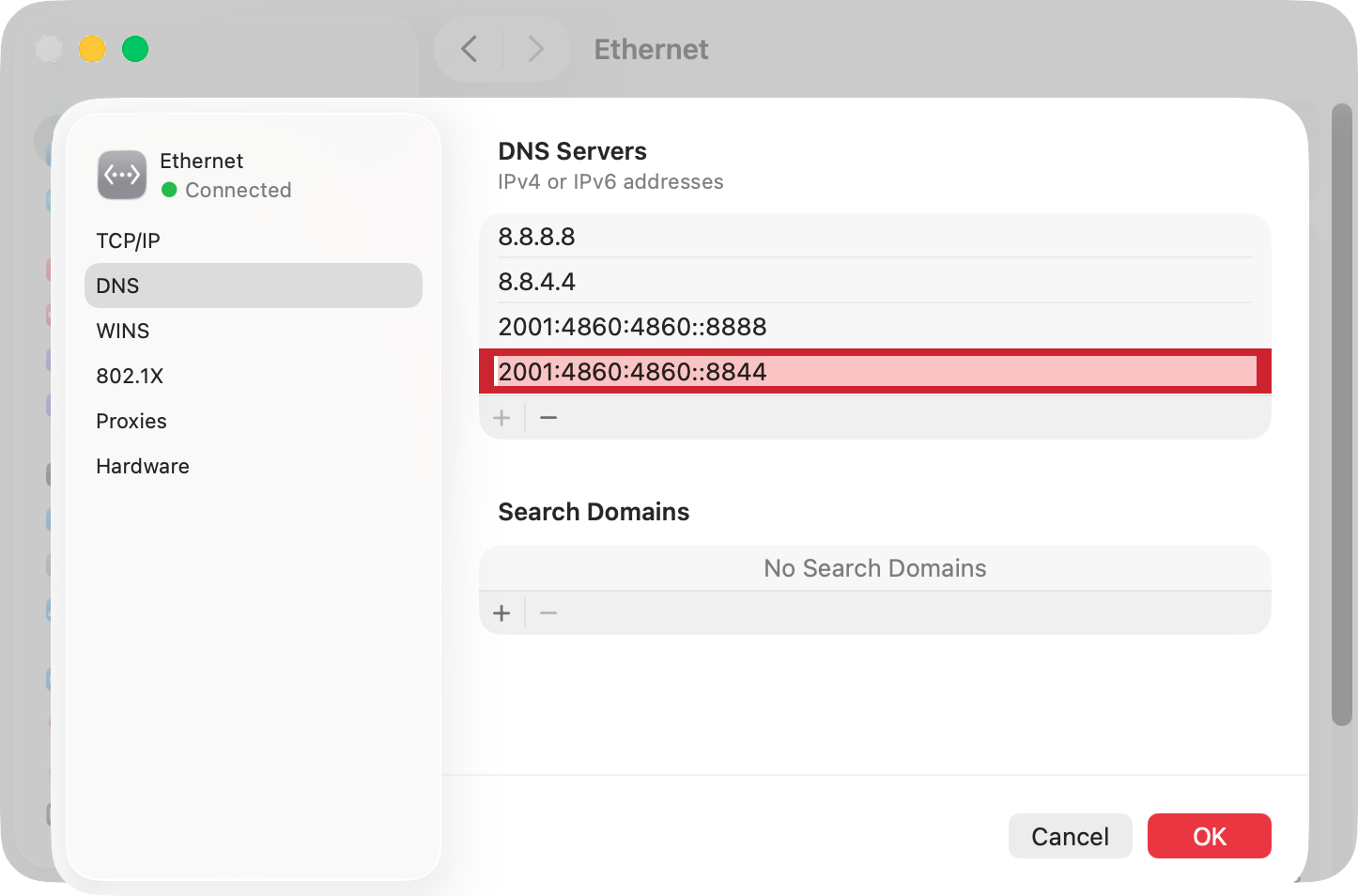Cancel the DNS configuration changes

click(x=1070, y=836)
